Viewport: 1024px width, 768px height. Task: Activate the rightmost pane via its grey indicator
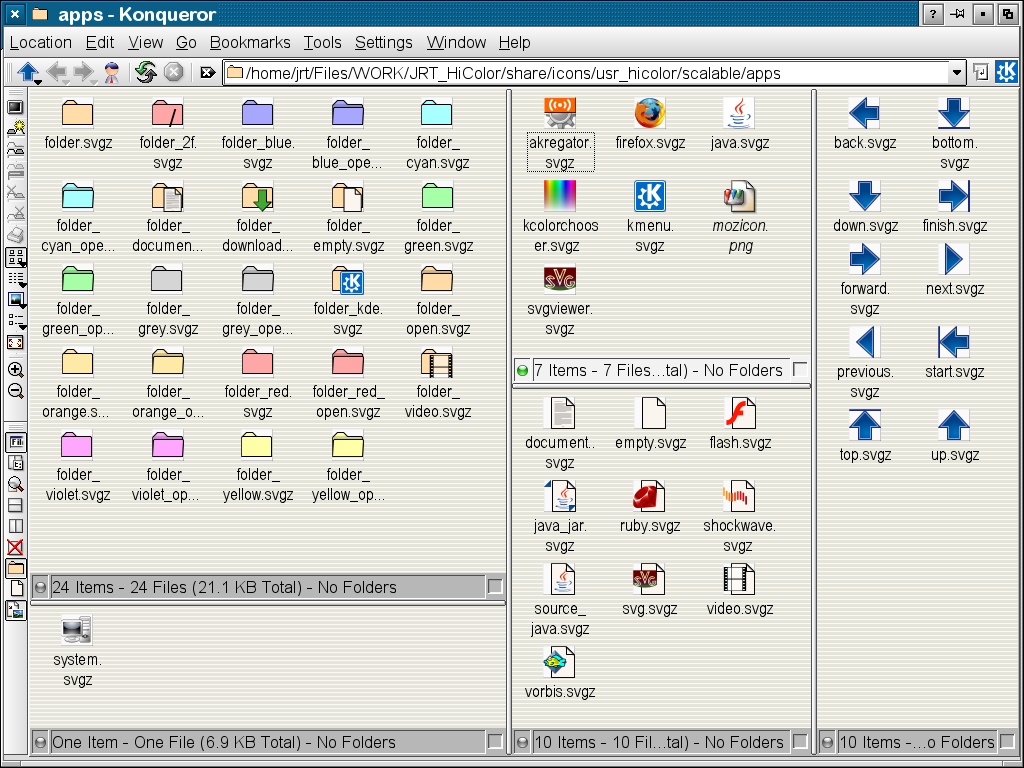[x=827, y=743]
